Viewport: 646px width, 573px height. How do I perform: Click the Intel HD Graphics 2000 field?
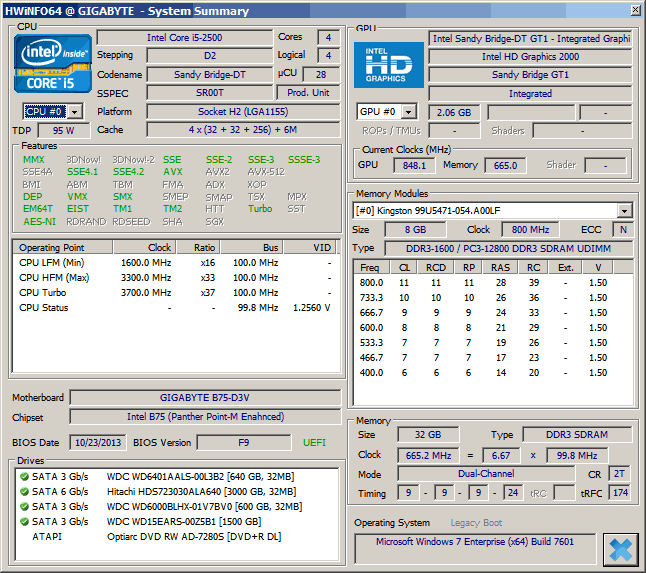(530, 56)
